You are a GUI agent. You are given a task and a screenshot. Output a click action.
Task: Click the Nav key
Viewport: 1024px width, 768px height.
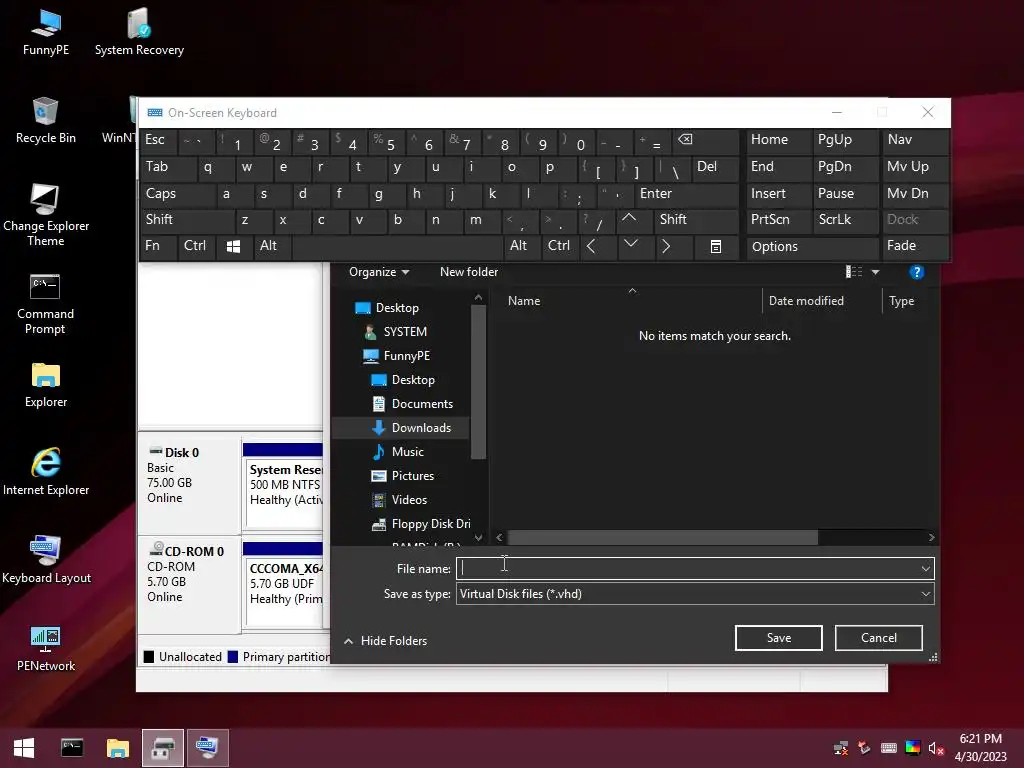(915, 140)
